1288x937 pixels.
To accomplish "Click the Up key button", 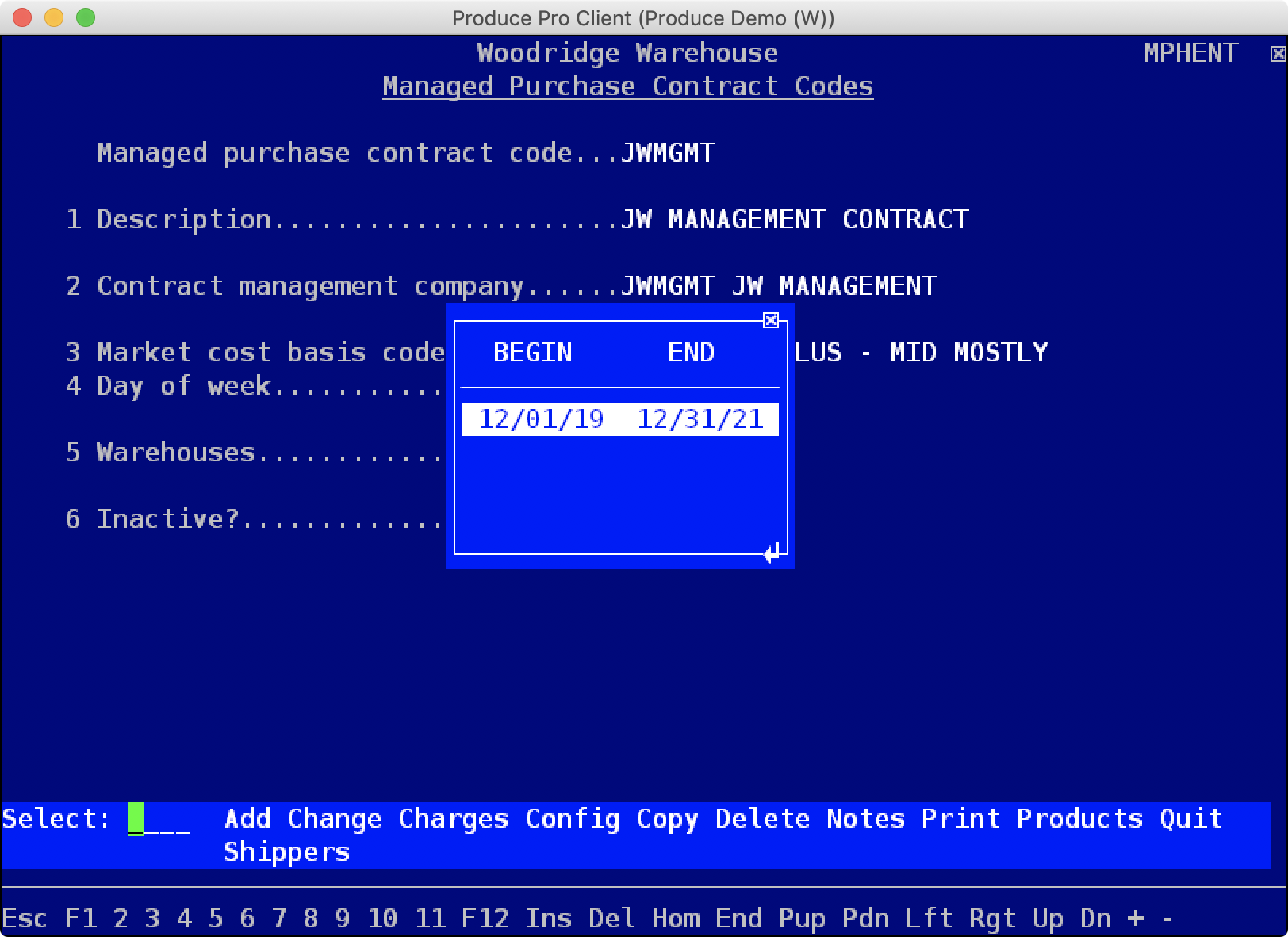I will click(1048, 919).
